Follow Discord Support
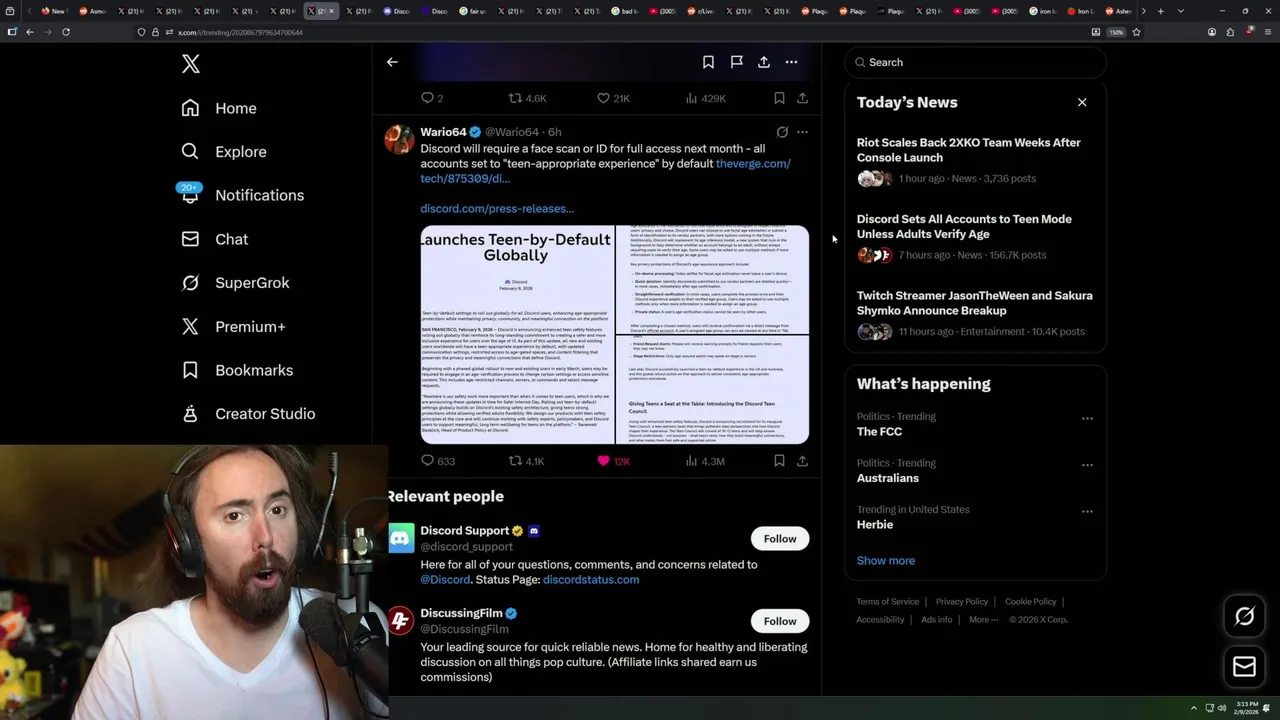The image size is (1280, 720). click(x=780, y=539)
